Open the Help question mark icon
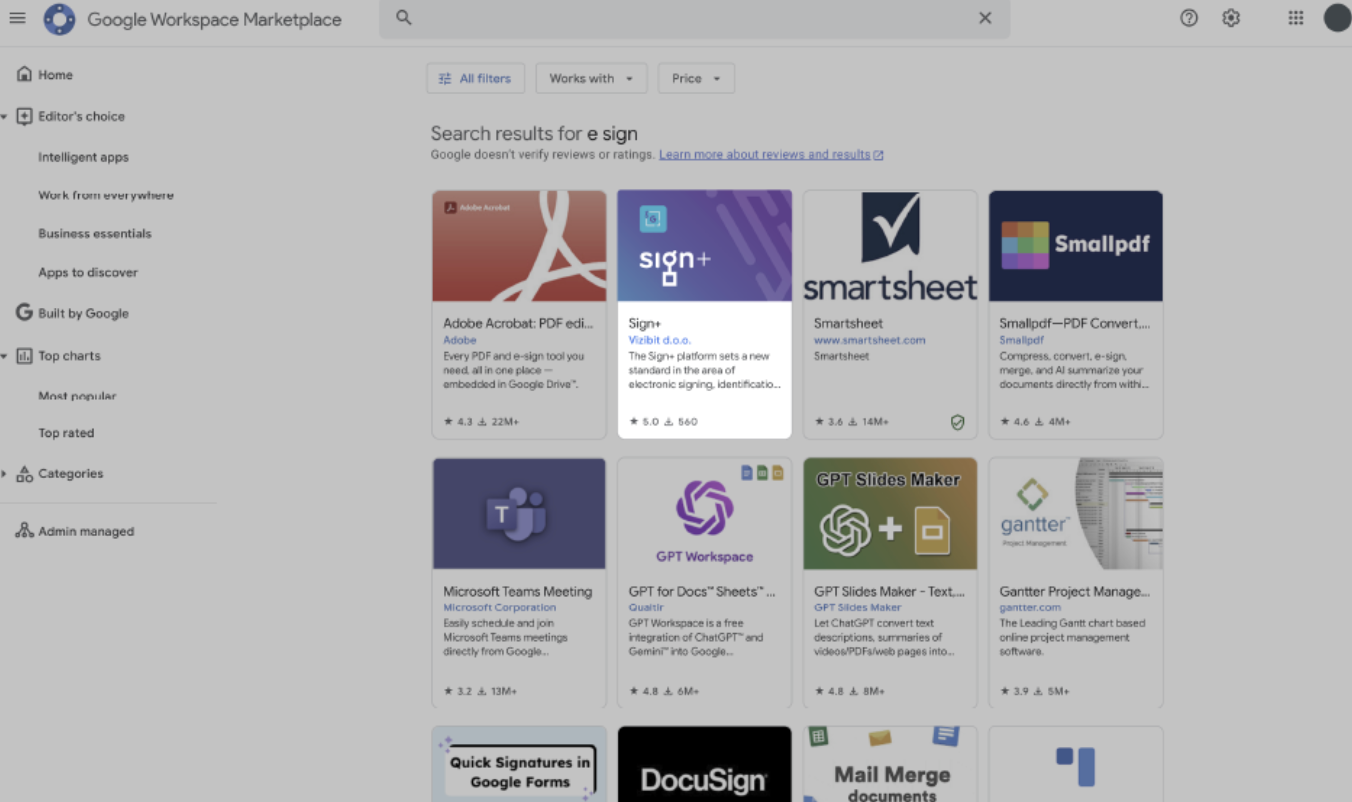Image resolution: width=1352 pixels, height=802 pixels. [x=1189, y=18]
